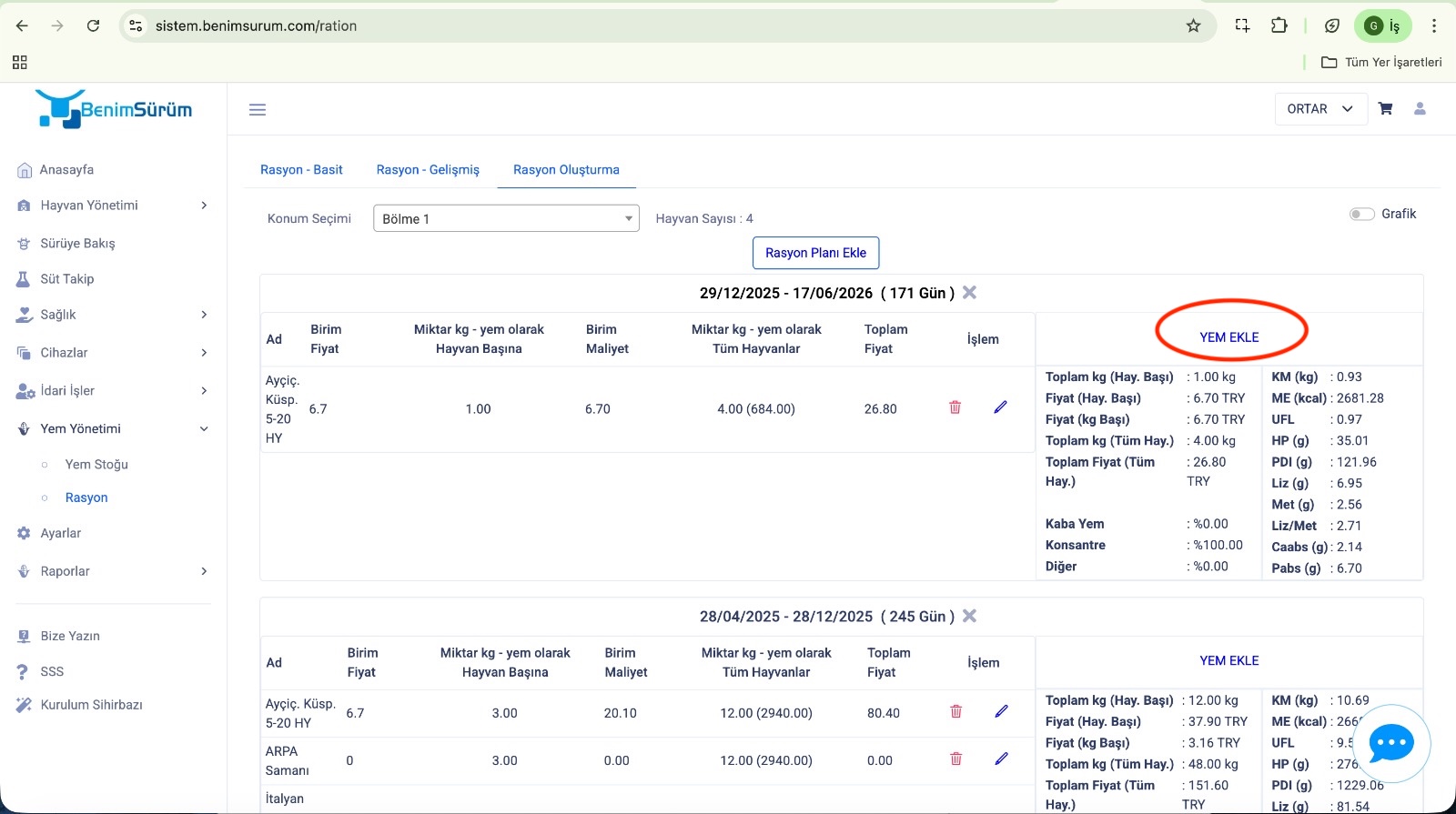
Task: Enable the Grafik toggle switch
Action: click(1361, 215)
